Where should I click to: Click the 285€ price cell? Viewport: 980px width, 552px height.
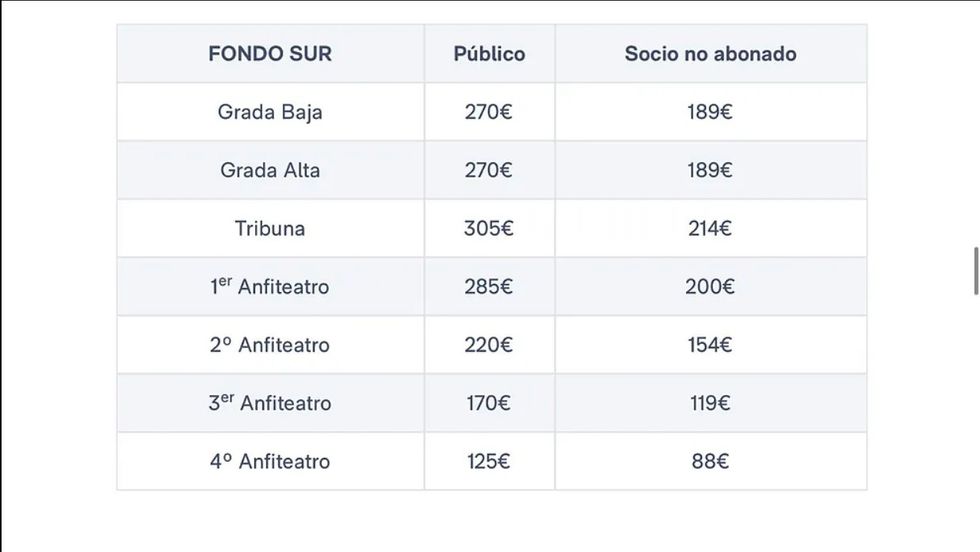coord(489,287)
